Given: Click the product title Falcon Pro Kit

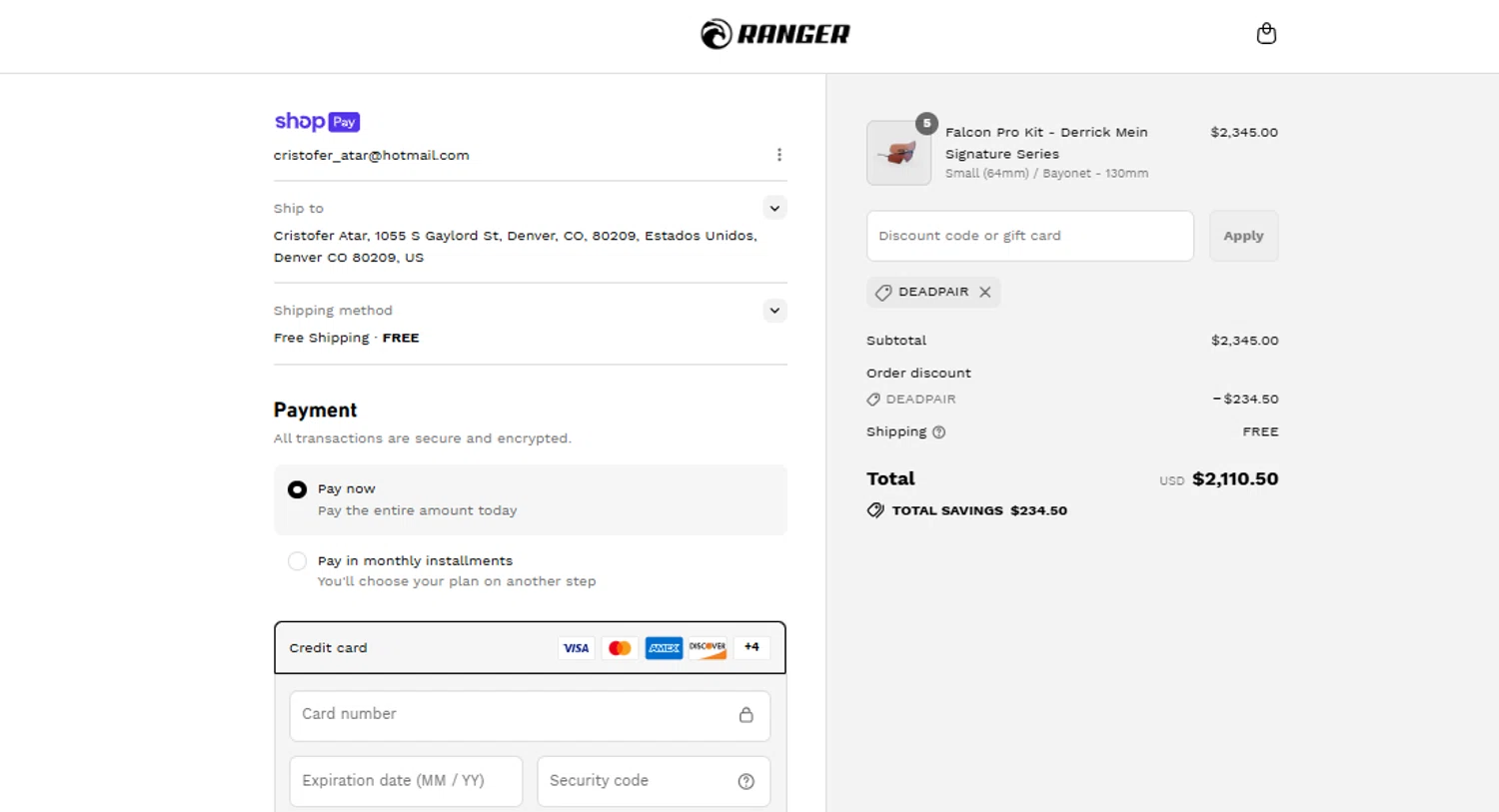Looking at the screenshot, I should (x=1046, y=143).
